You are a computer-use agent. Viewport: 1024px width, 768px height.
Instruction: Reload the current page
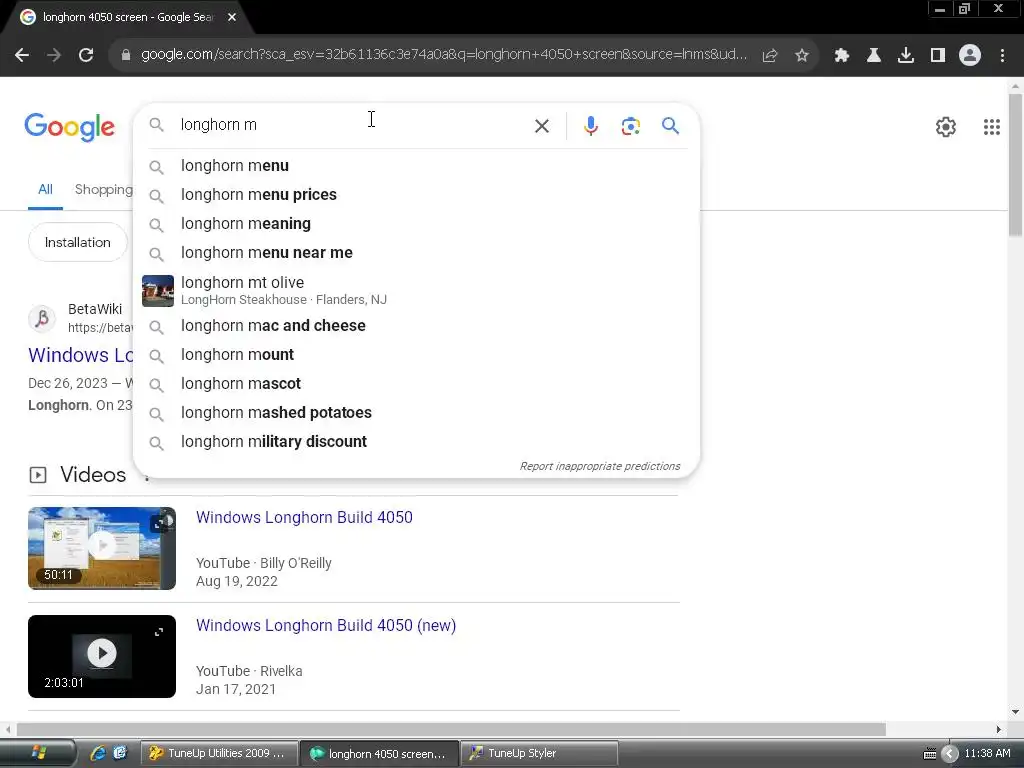pyautogui.click(x=86, y=55)
